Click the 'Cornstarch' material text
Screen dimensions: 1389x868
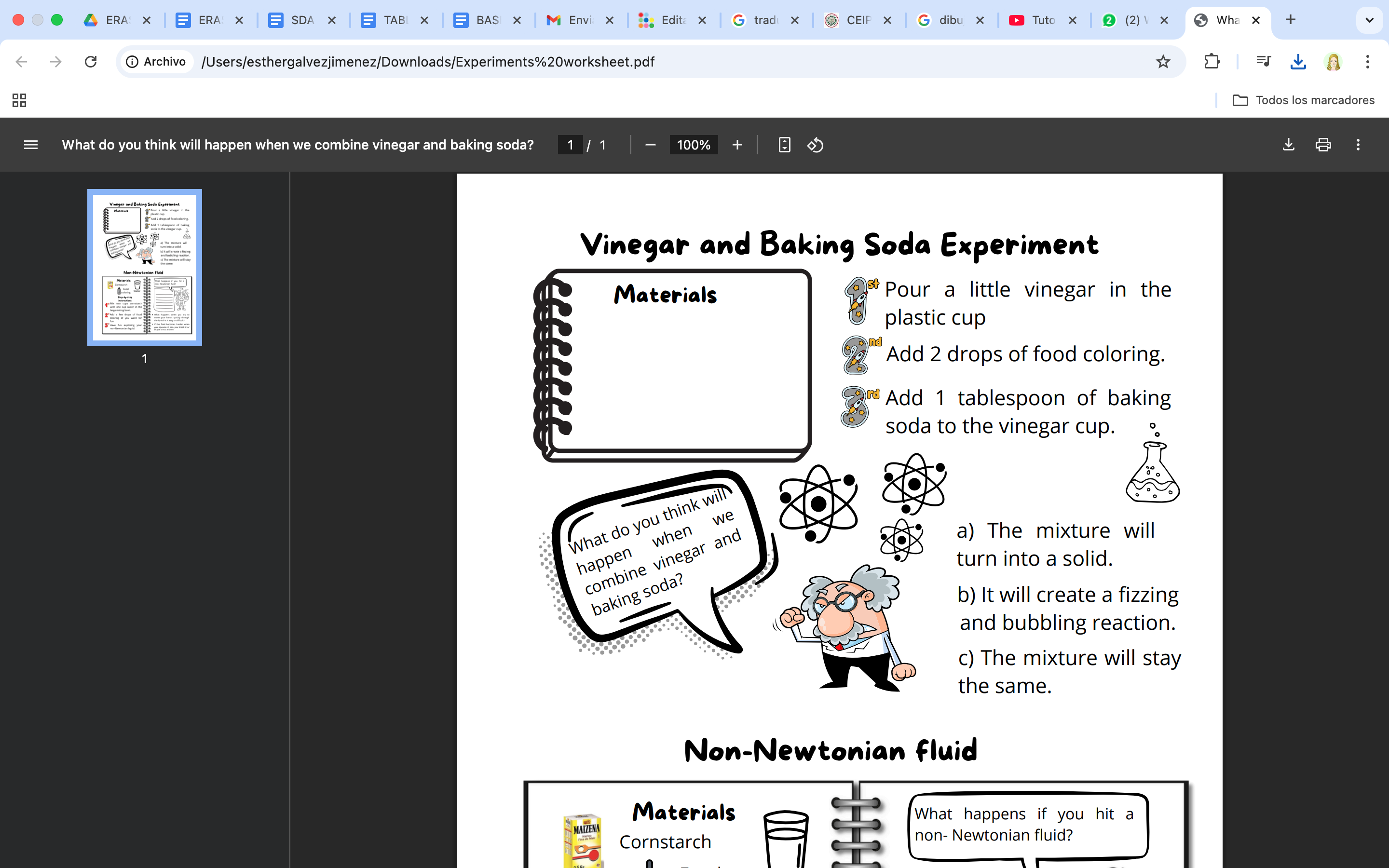pyautogui.click(x=665, y=841)
